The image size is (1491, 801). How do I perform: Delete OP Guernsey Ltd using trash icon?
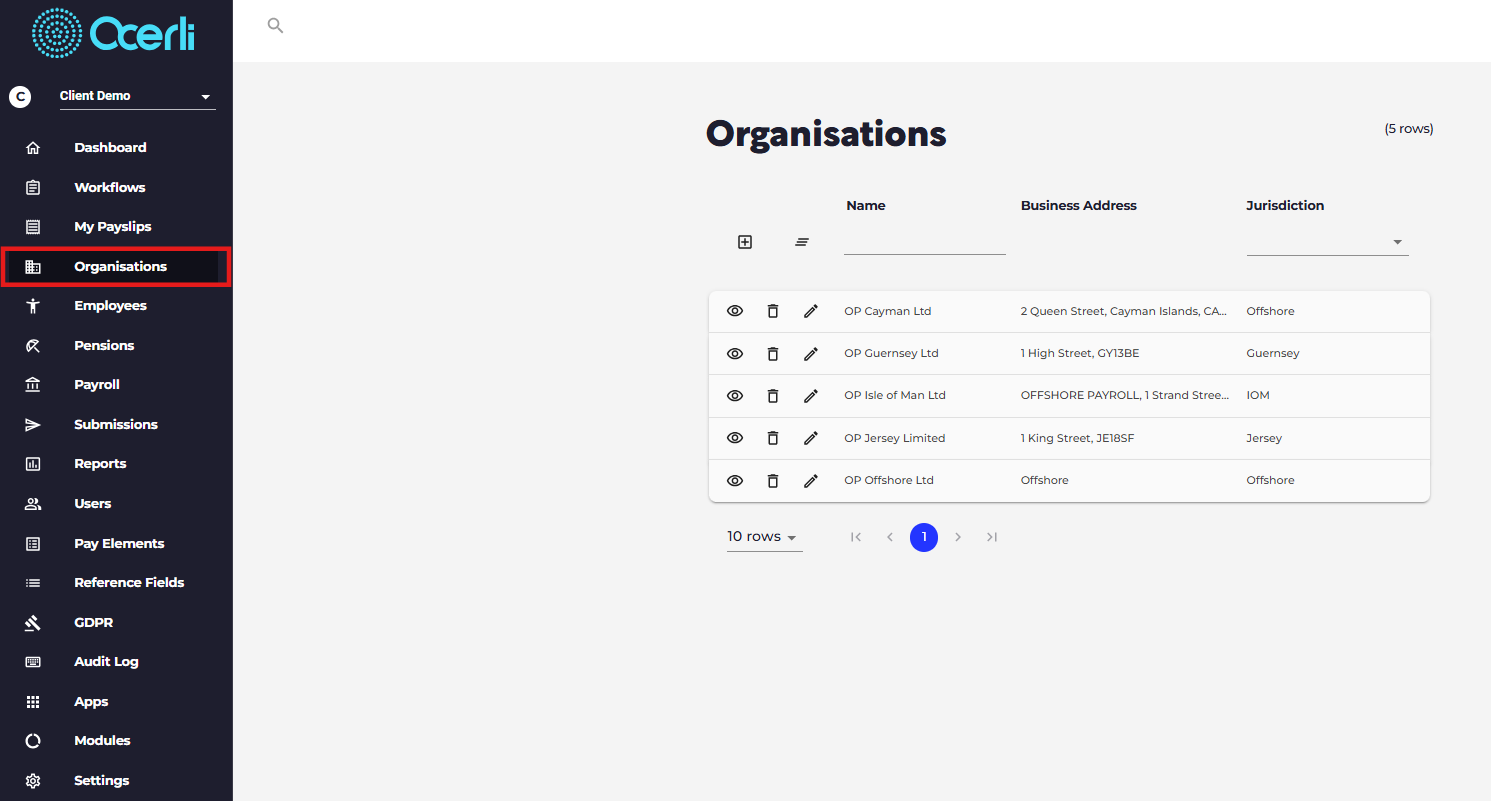click(773, 353)
